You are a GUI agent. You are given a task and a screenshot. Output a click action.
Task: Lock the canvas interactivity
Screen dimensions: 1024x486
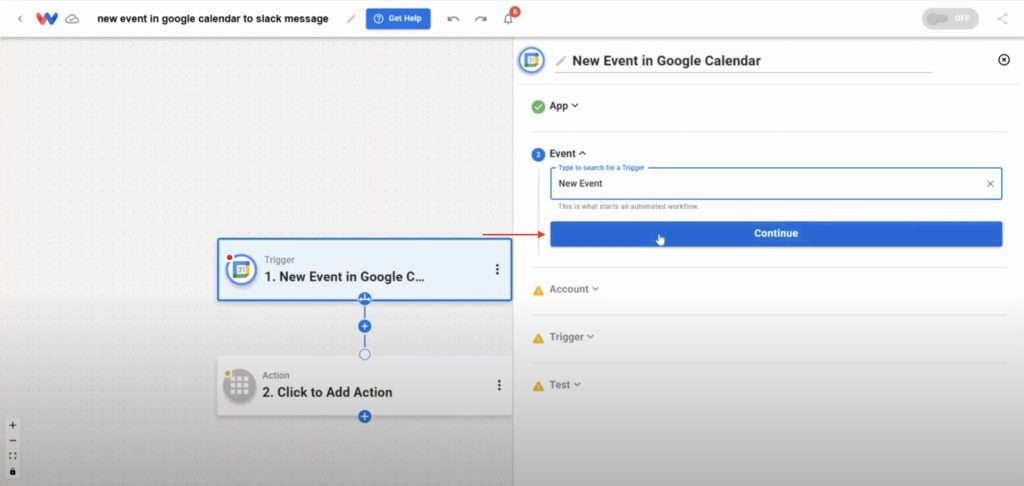click(x=12, y=472)
